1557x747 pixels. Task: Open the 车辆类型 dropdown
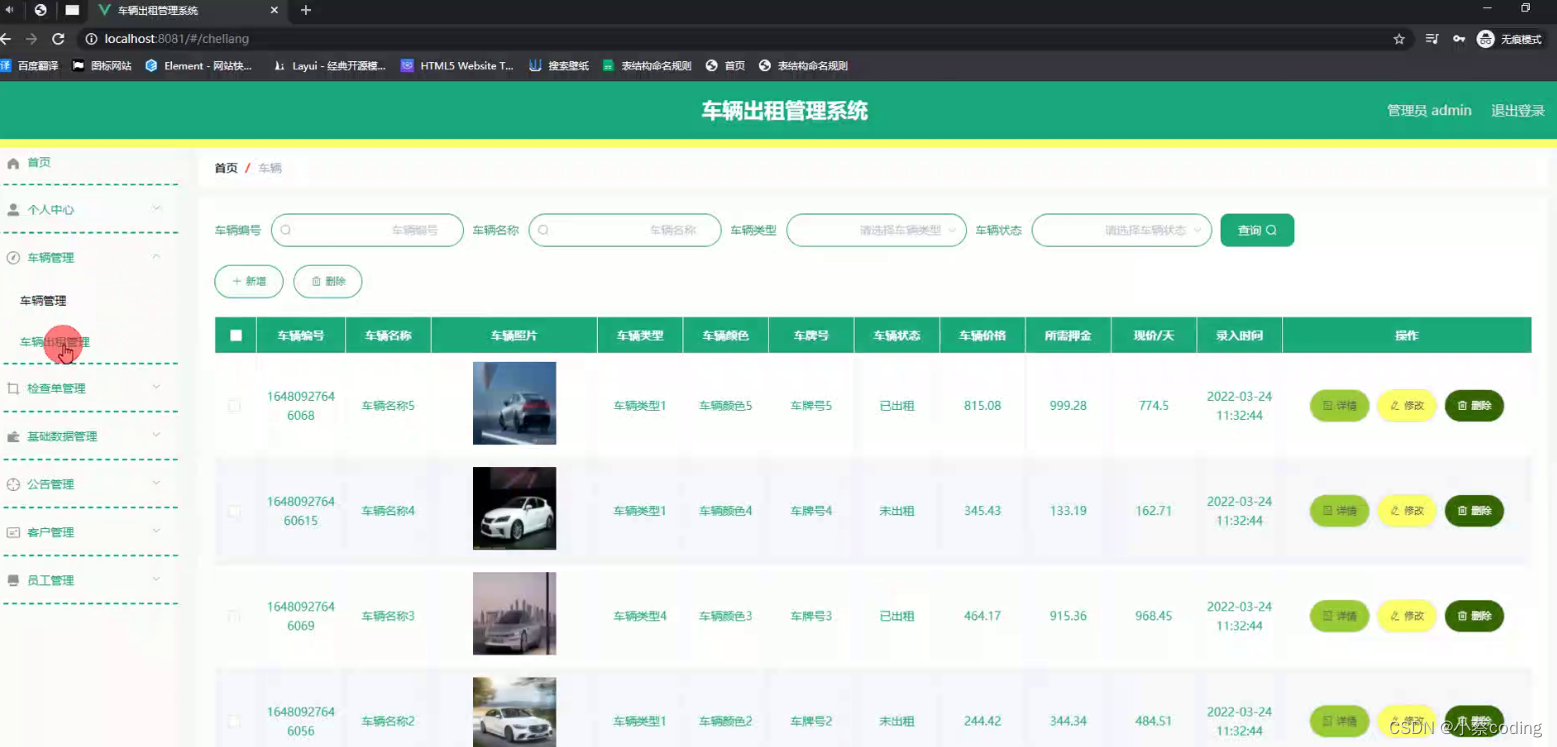coord(875,230)
